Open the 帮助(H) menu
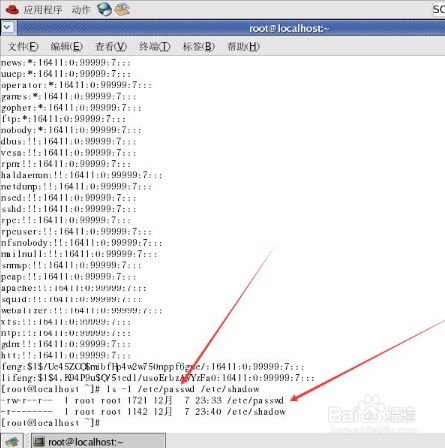The height and width of the screenshot is (448, 445). tap(243, 46)
